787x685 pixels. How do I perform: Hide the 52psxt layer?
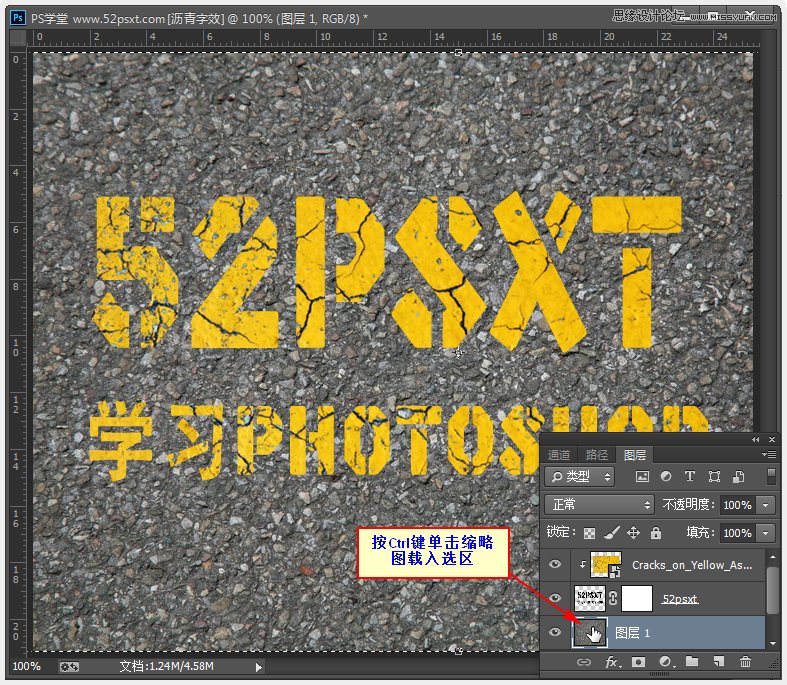click(555, 598)
